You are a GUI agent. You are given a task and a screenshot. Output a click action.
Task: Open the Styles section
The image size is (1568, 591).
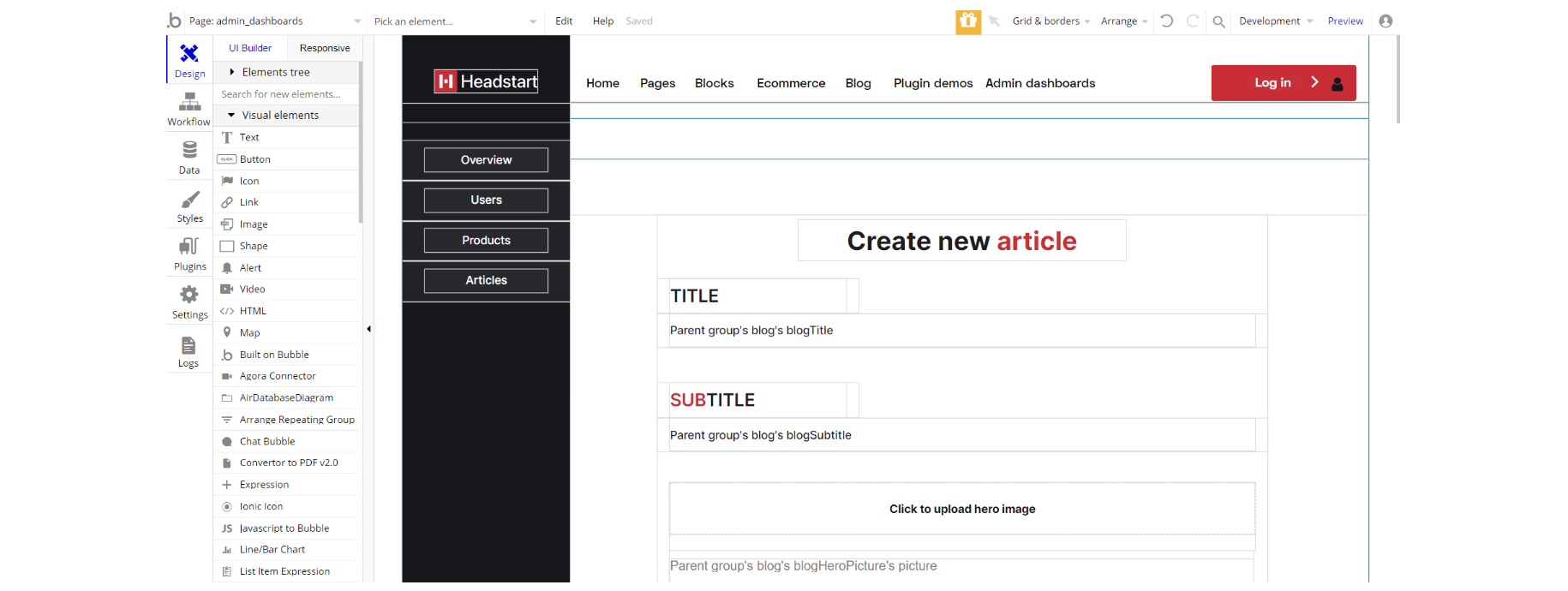click(189, 205)
